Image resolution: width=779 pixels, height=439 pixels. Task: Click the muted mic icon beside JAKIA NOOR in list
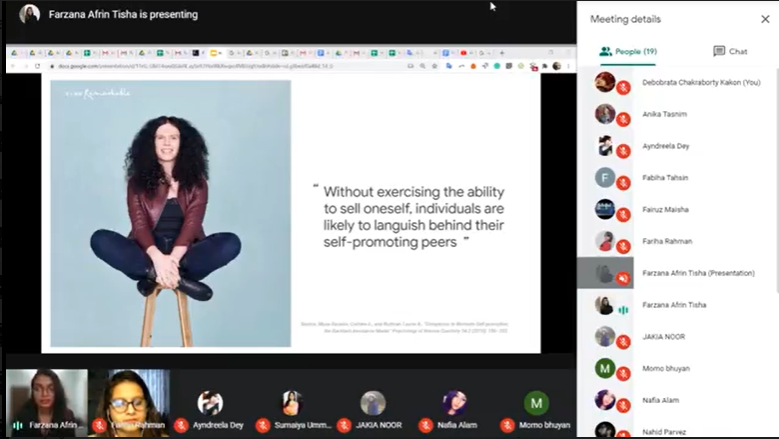623,342
